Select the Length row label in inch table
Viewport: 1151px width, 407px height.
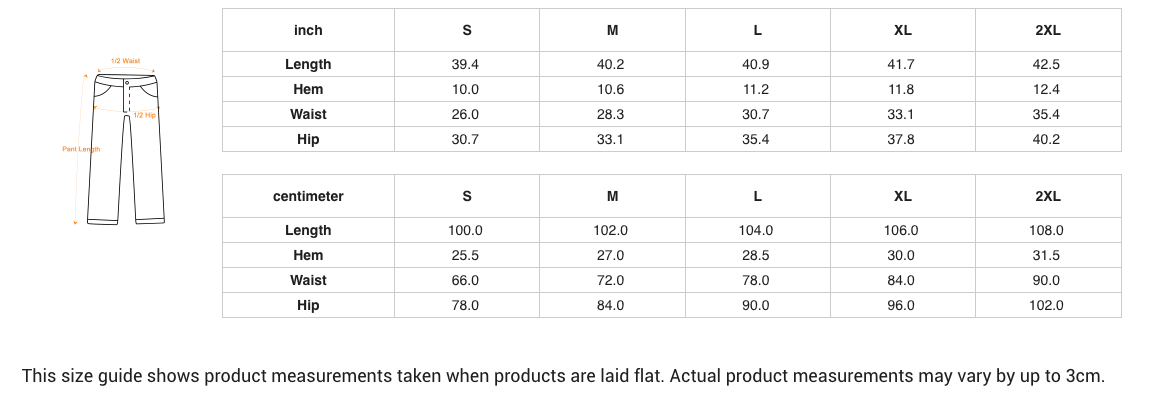tap(308, 64)
